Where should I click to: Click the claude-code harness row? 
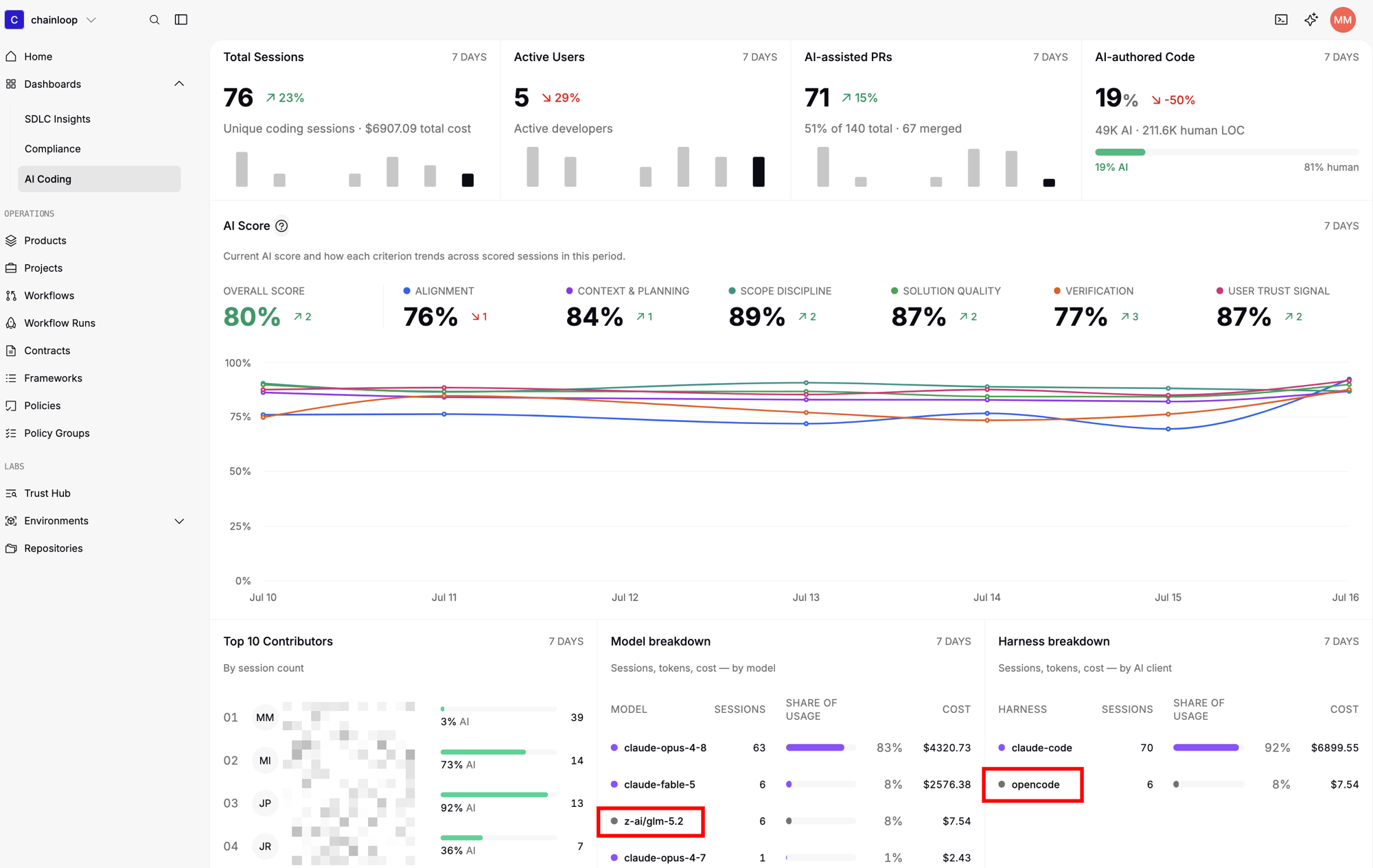click(1178, 747)
